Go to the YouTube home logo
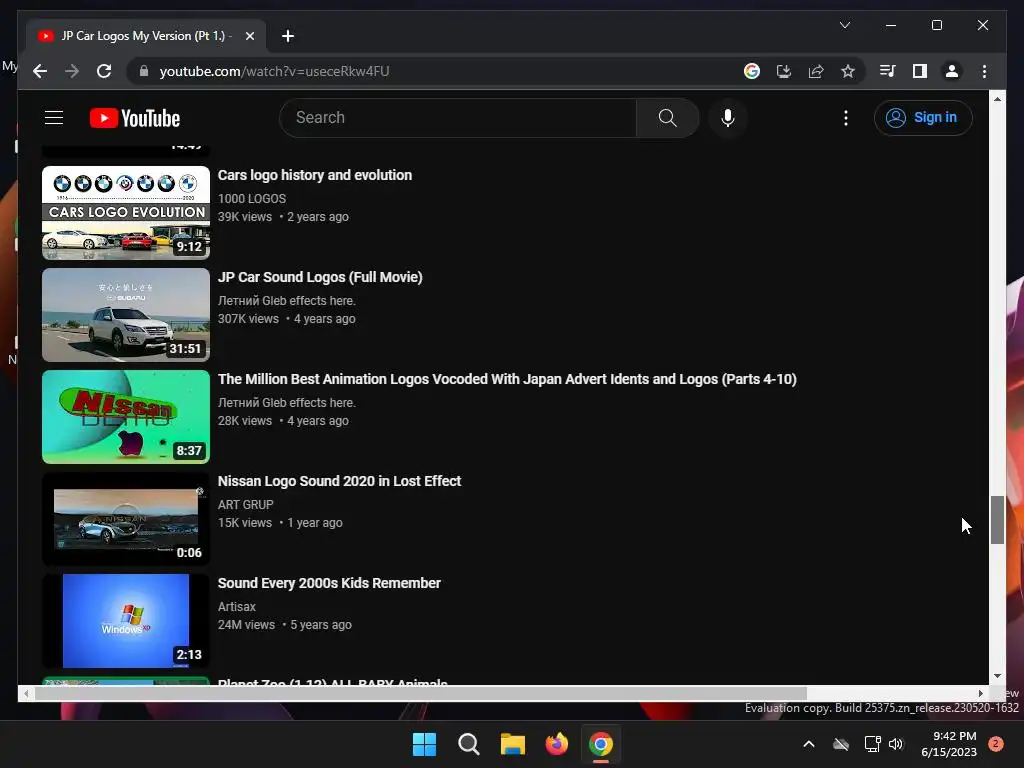 pos(135,118)
